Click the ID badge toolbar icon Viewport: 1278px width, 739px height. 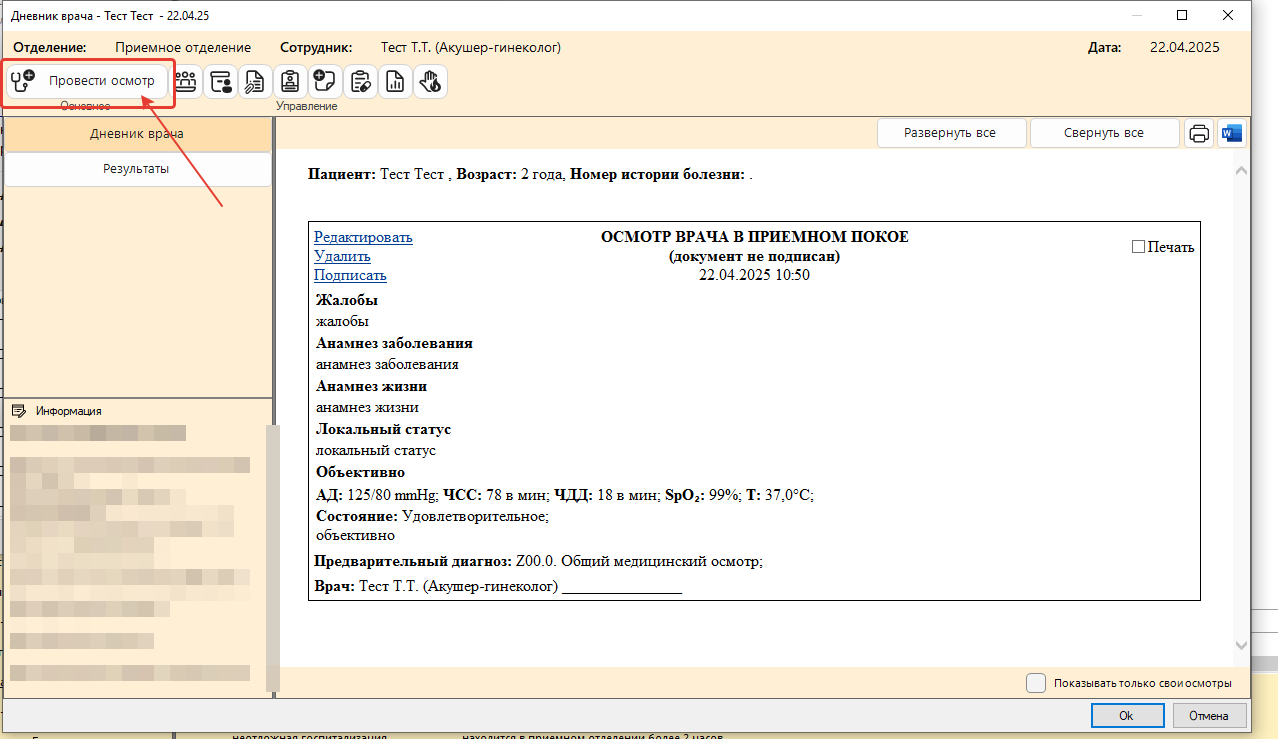290,82
